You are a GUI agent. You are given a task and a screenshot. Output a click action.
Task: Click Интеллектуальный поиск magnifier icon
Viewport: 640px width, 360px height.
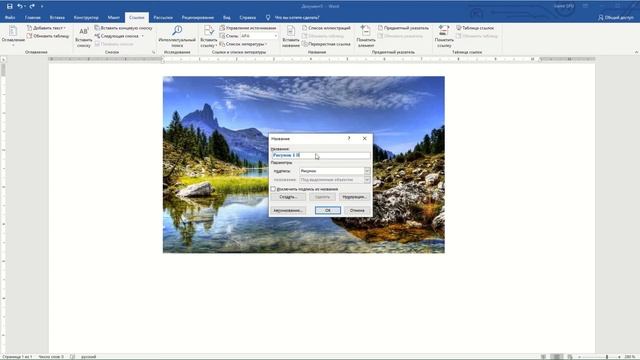click(x=177, y=30)
